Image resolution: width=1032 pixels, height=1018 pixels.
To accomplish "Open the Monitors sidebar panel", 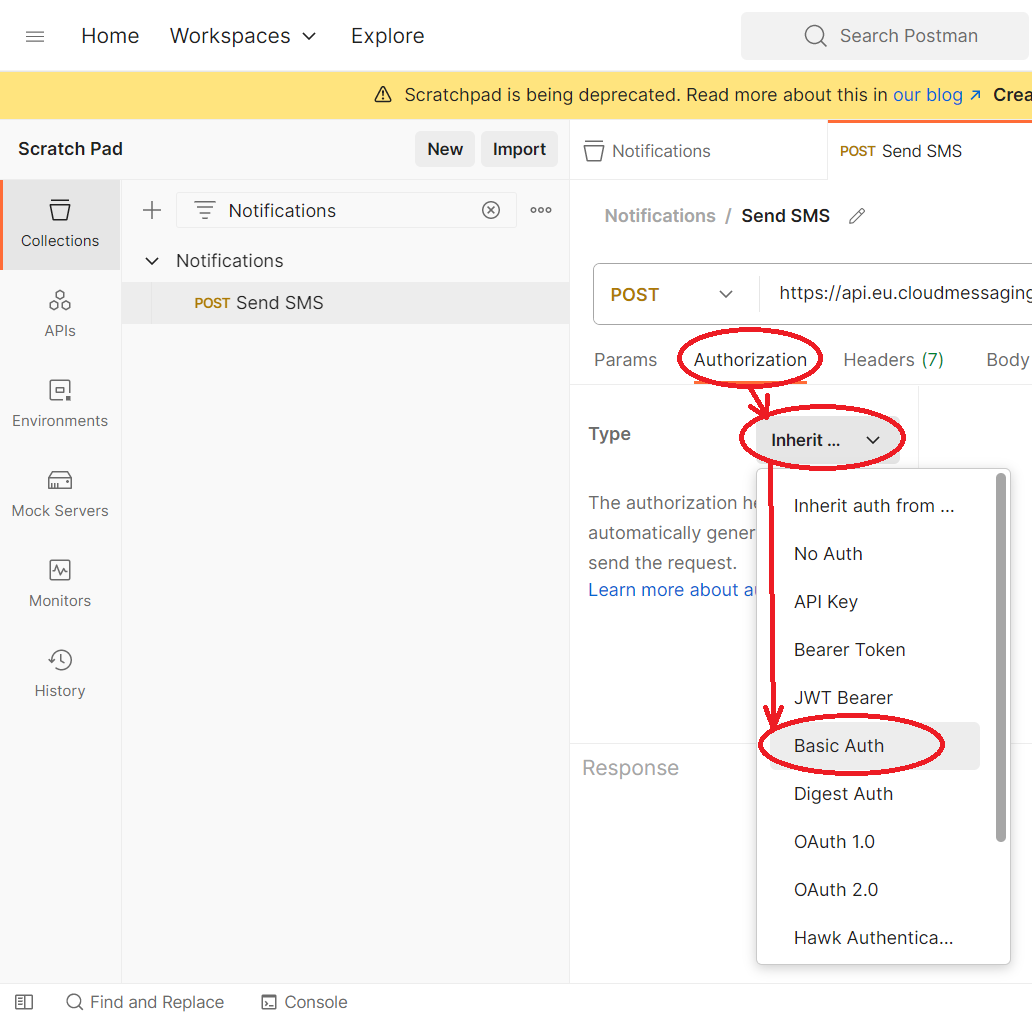I will 60,584.
